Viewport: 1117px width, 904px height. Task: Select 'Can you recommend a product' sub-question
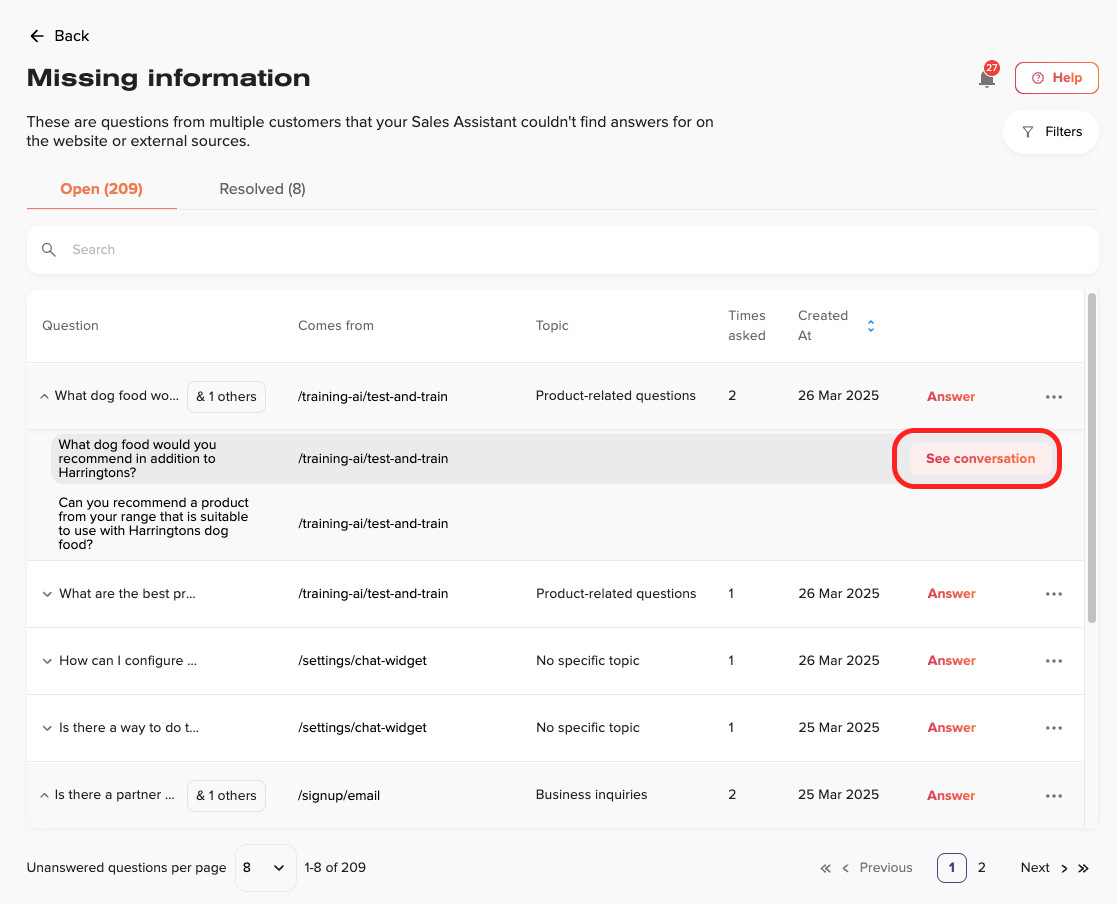pos(153,524)
